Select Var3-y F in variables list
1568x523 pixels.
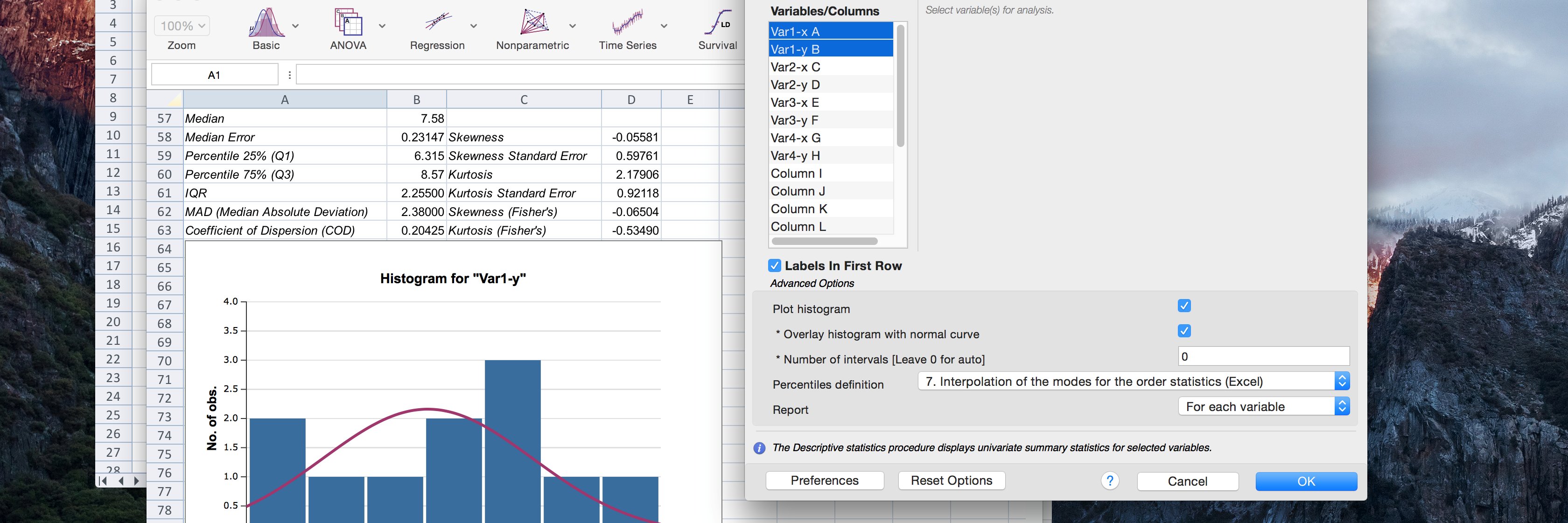[x=831, y=120]
